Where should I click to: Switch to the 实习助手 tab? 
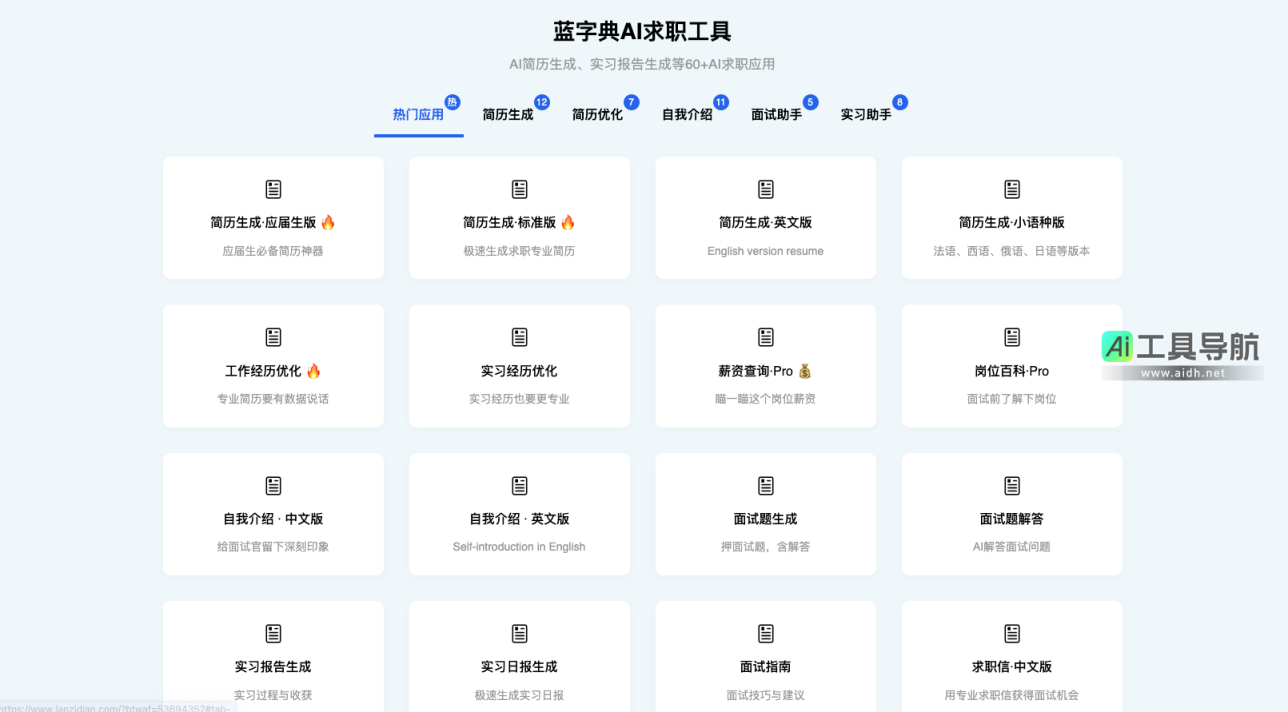pyautogui.click(x=864, y=113)
